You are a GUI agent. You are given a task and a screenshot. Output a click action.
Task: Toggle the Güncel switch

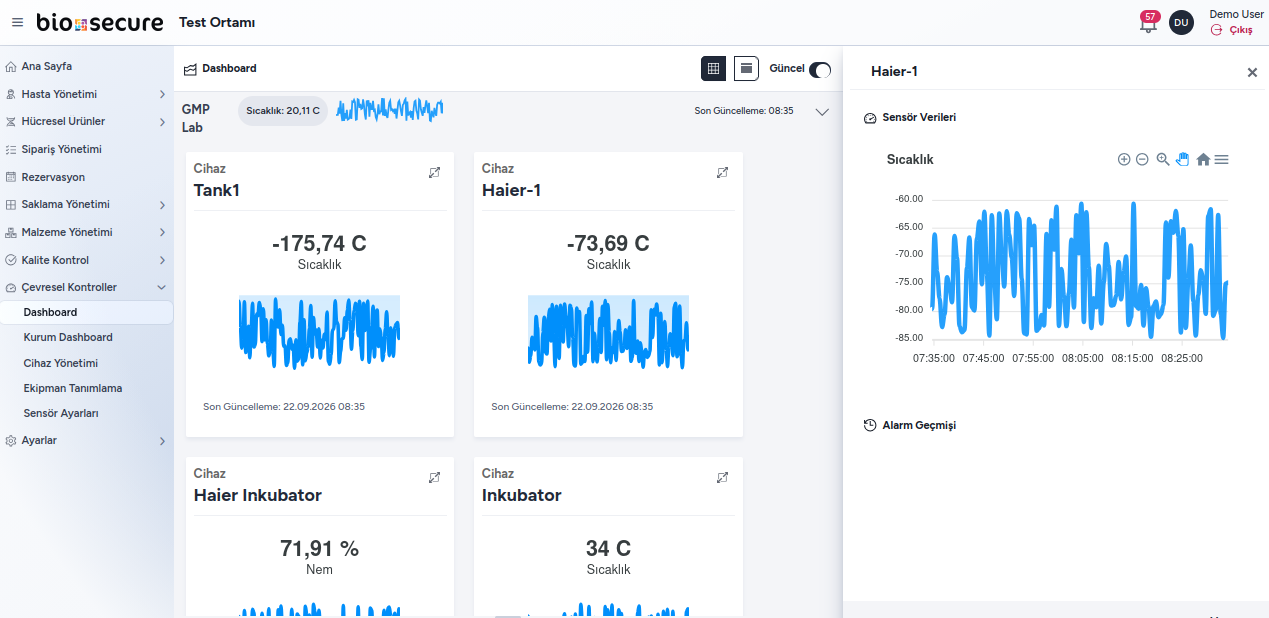click(820, 69)
